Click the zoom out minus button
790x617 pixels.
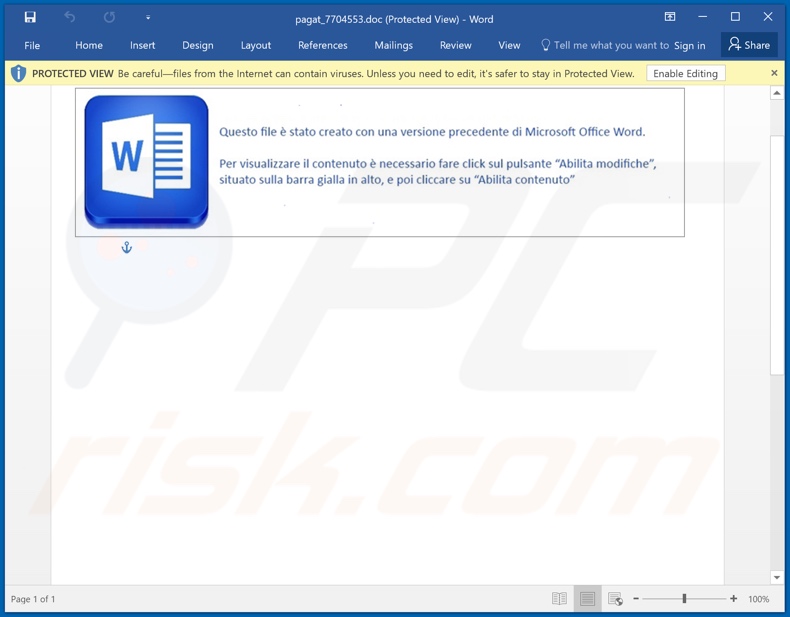(x=636, y=598)
